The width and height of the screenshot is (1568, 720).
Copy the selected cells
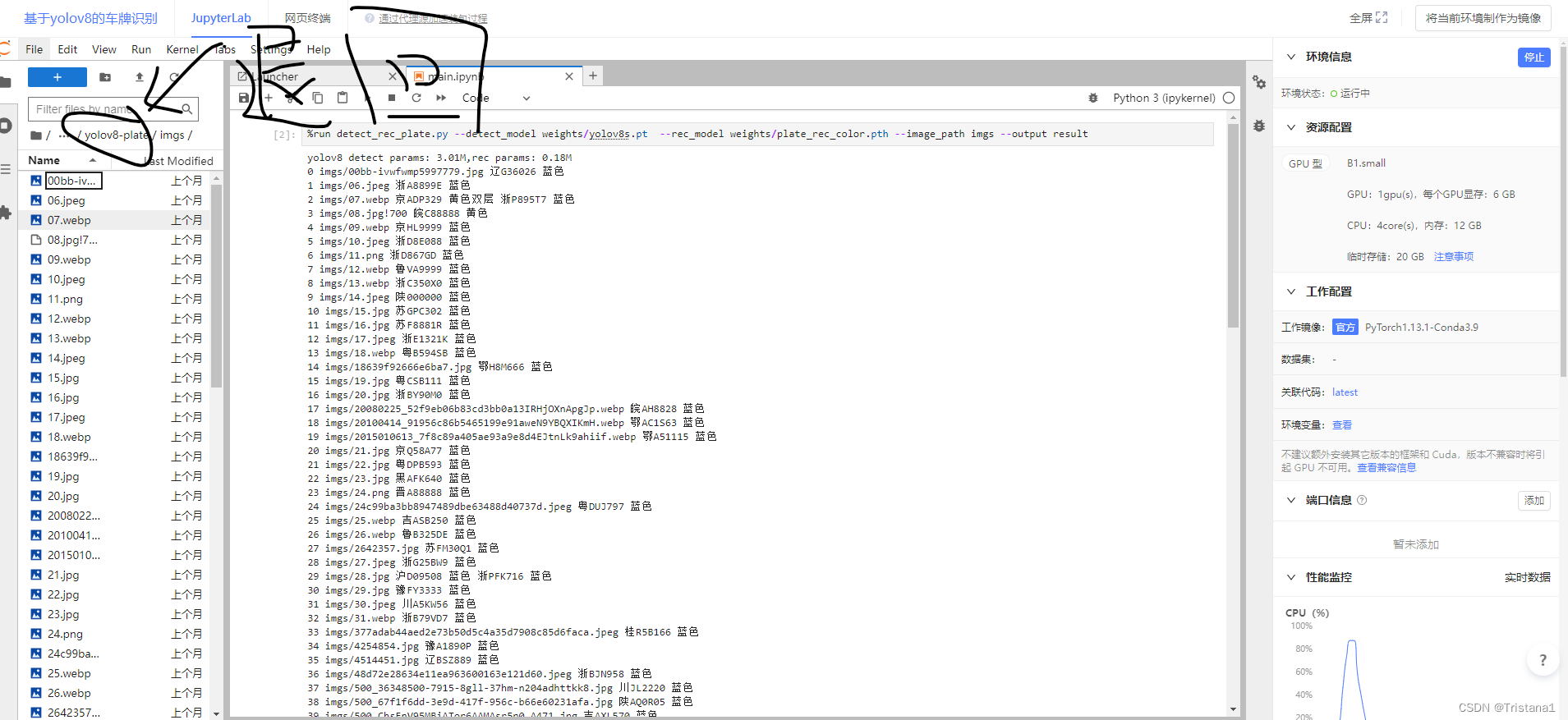click(318, 98)
